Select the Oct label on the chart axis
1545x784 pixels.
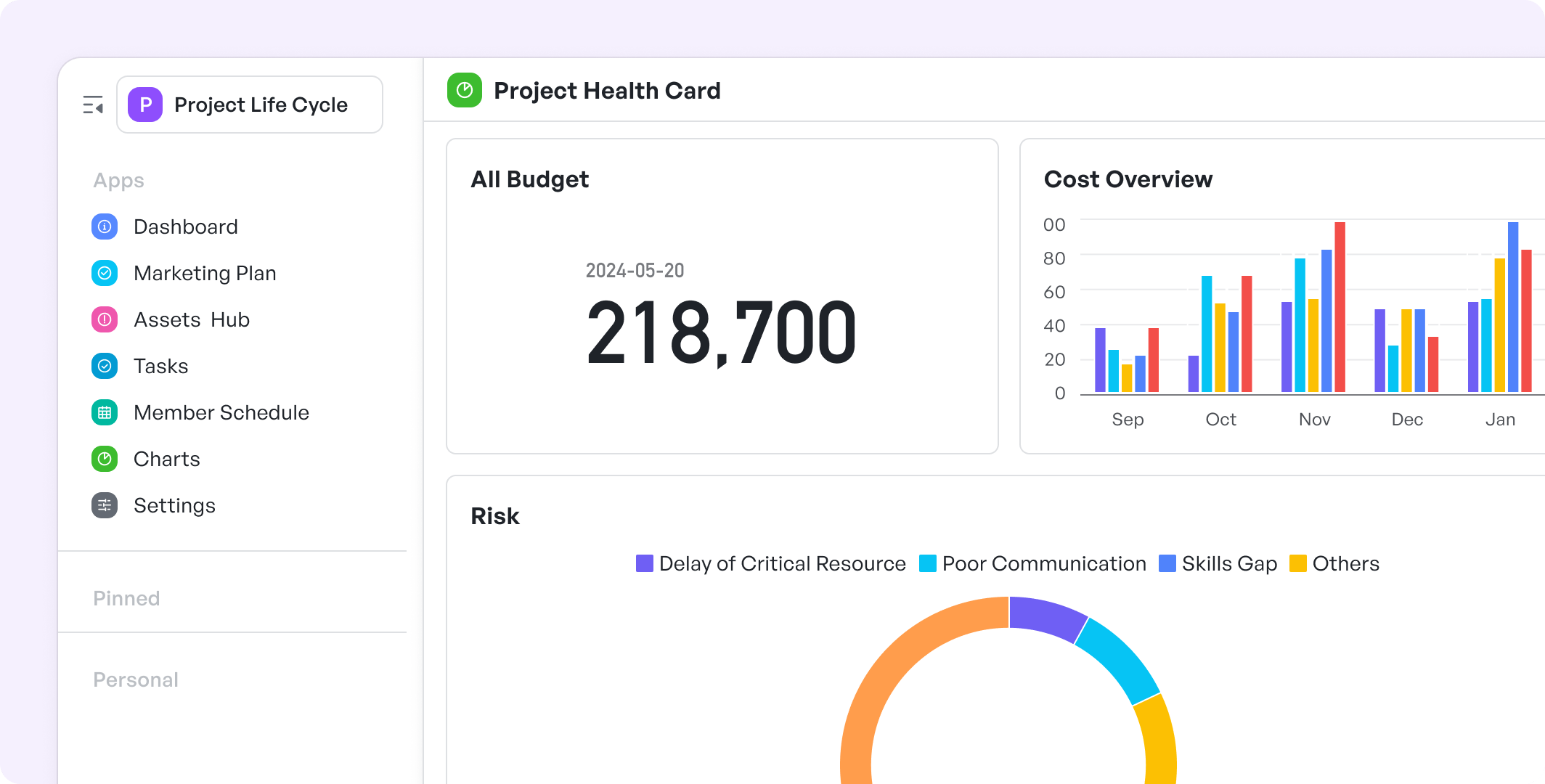1221,420
